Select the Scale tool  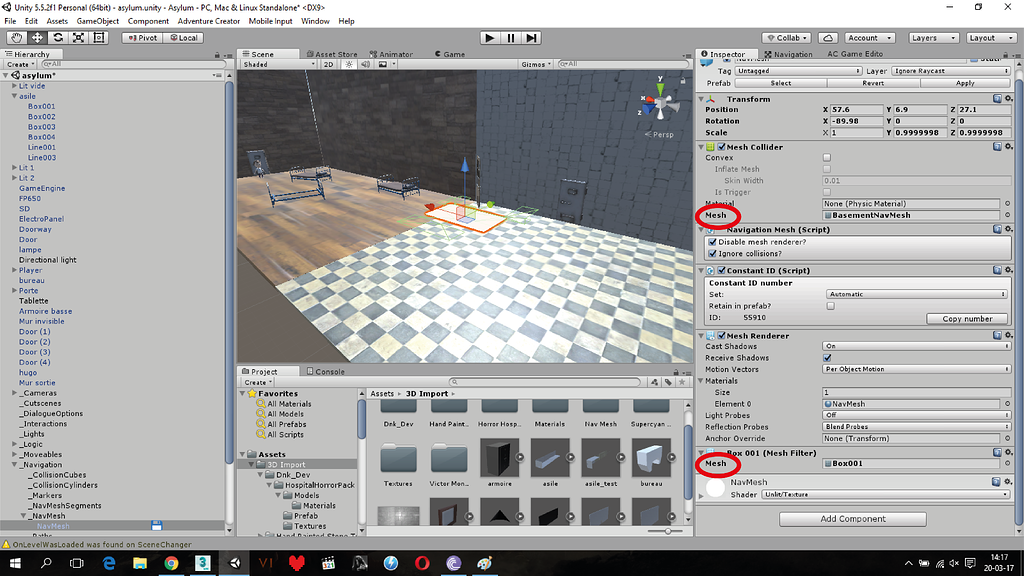(x=80, y=37)
